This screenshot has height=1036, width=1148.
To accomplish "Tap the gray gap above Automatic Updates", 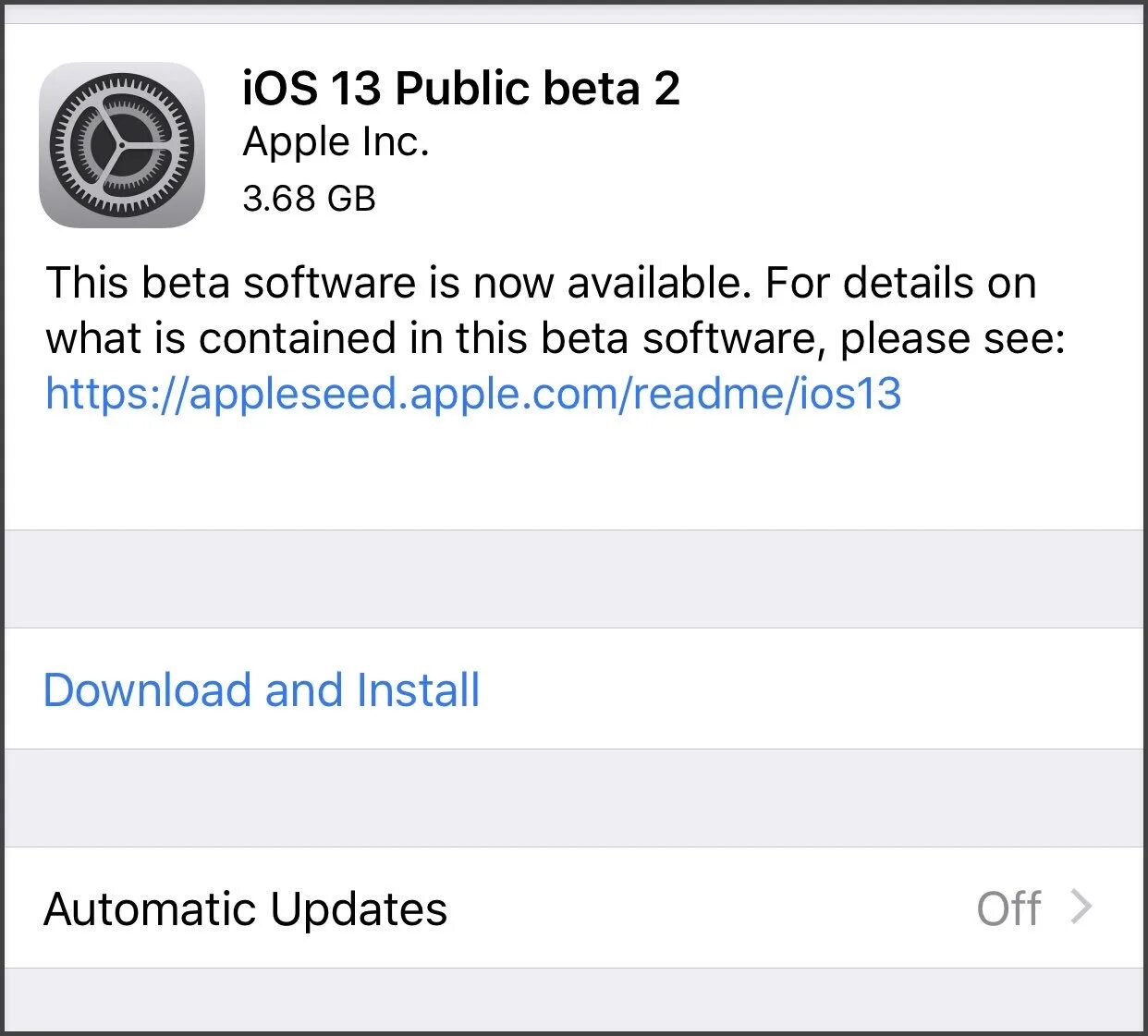I will [x=573, y=798].
